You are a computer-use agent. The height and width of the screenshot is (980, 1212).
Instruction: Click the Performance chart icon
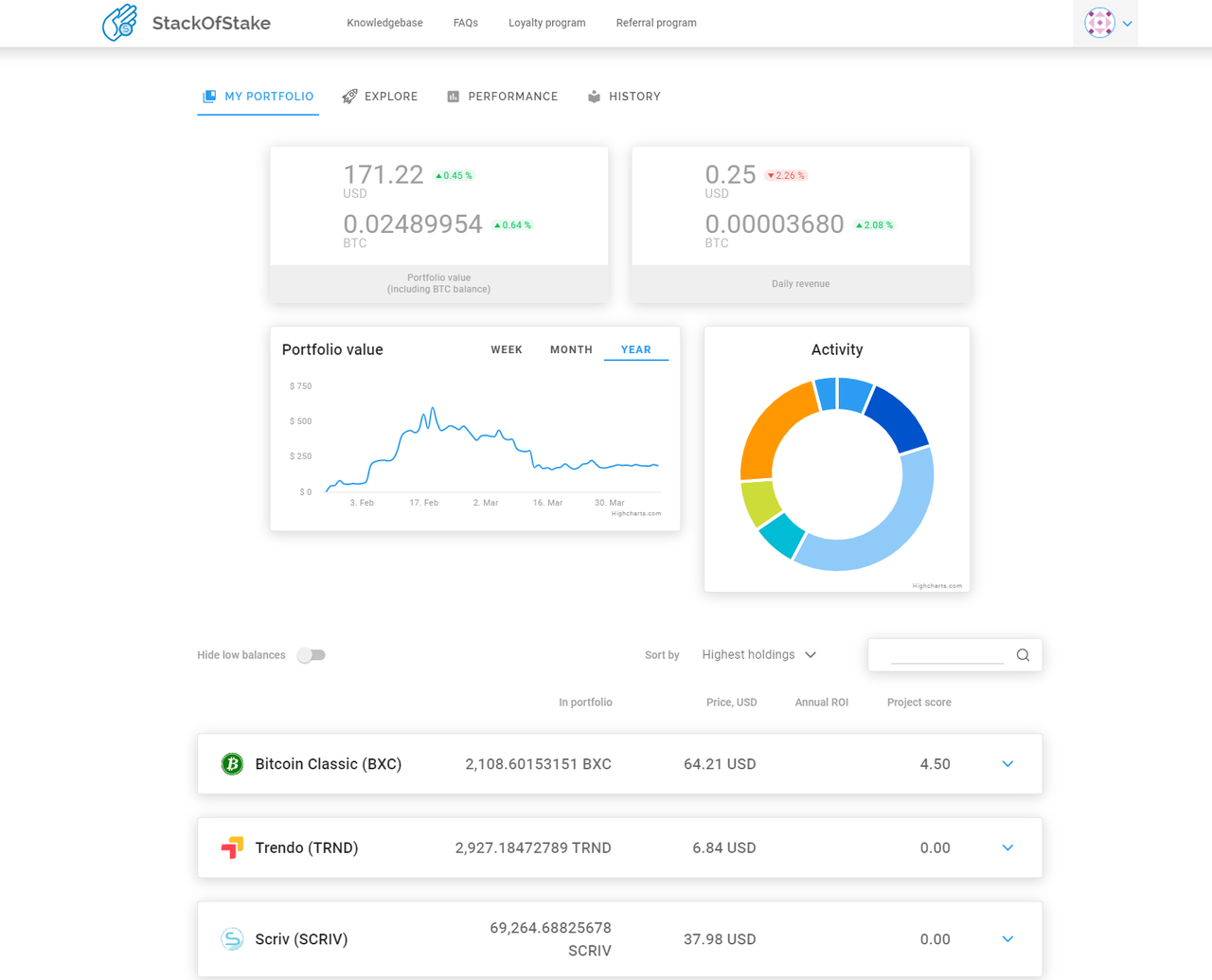453,97
